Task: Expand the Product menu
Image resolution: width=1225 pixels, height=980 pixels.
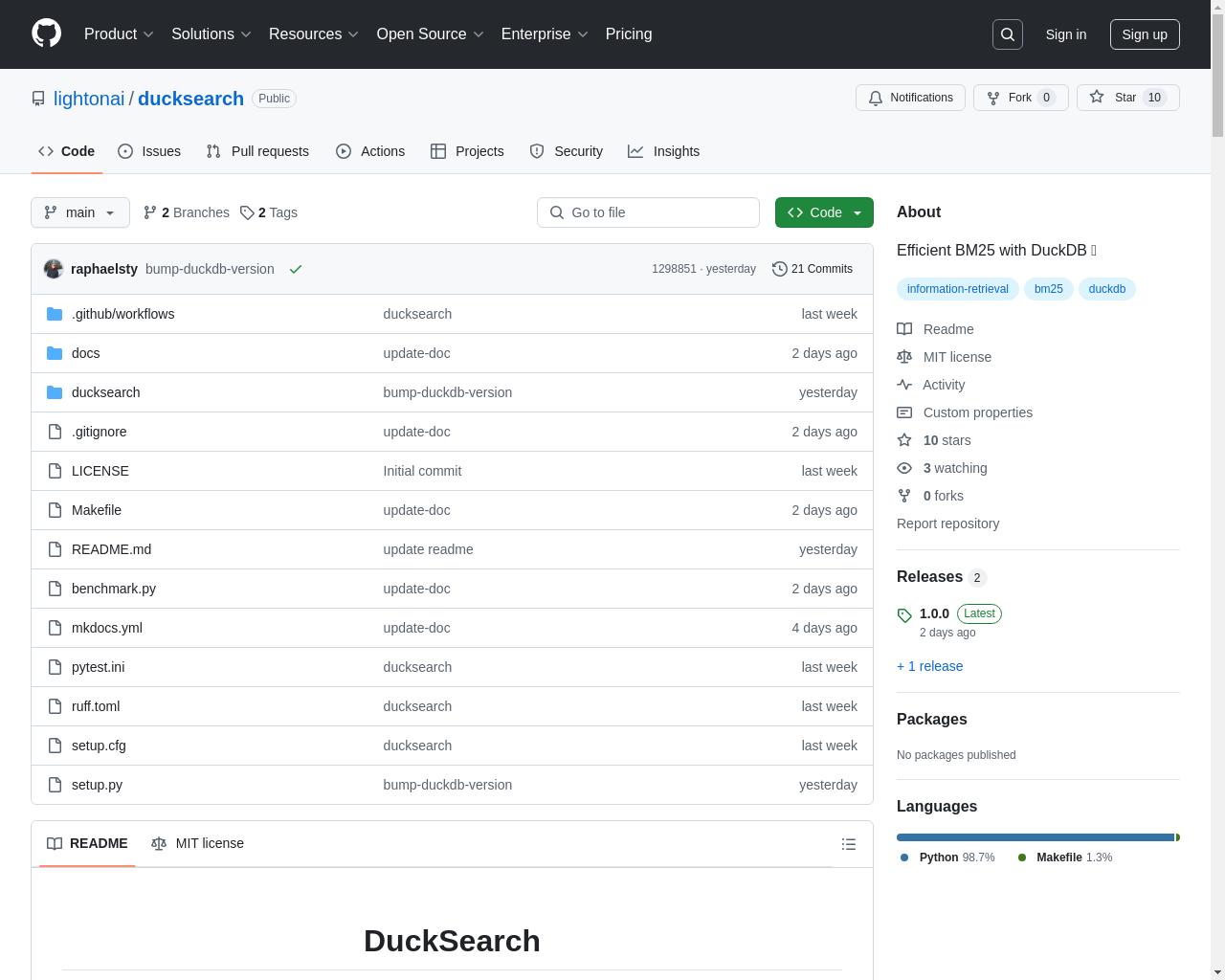Action: pos(119,33)
